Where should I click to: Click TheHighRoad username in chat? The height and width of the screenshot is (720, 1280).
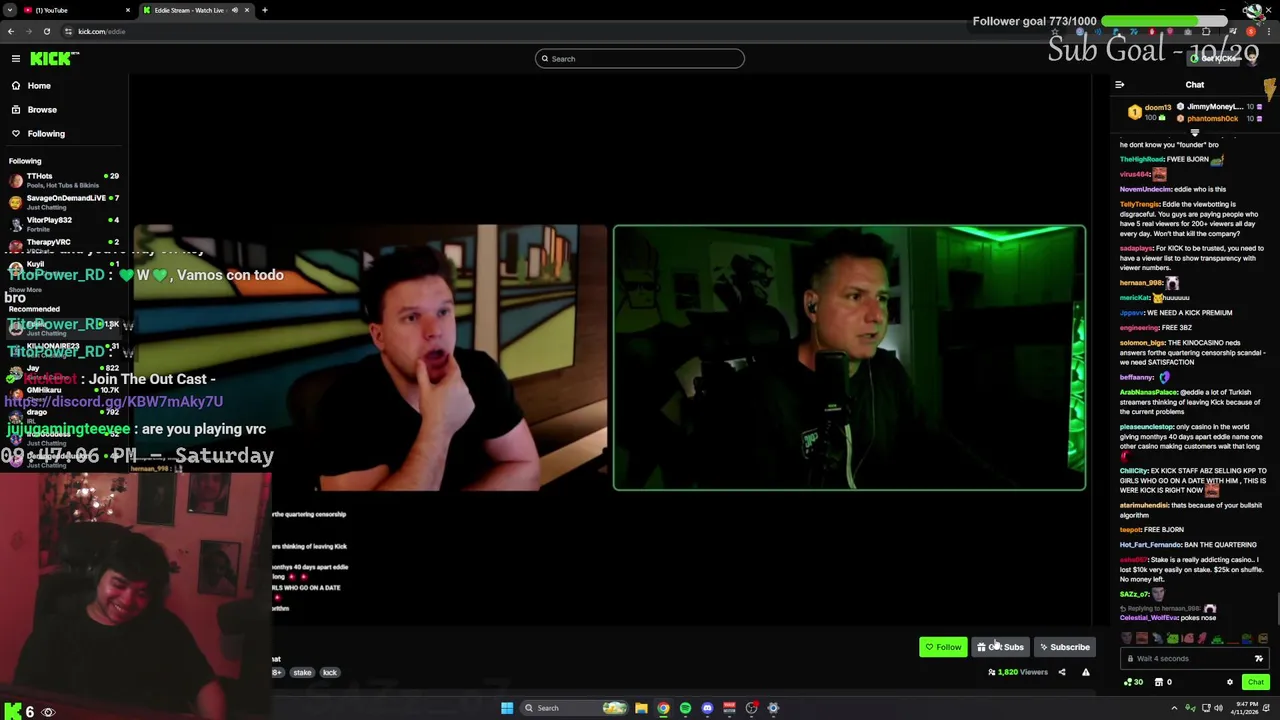point(1141,160)
